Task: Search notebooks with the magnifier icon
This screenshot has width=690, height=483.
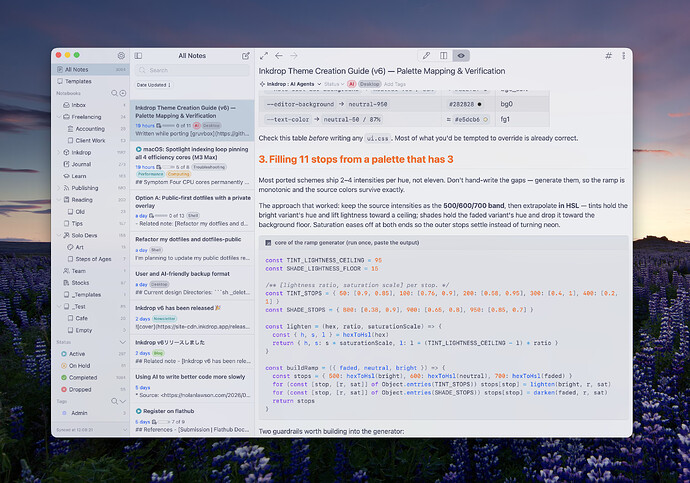Action: tap(114, 93)
